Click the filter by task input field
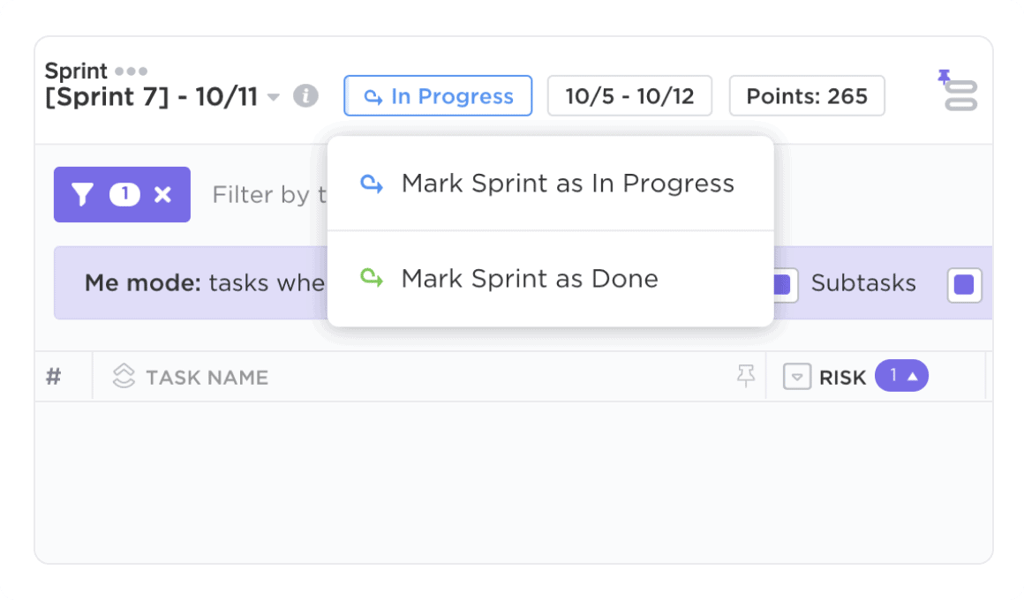The width and height of the screenshot is (1024, 600). coord(265,194)
